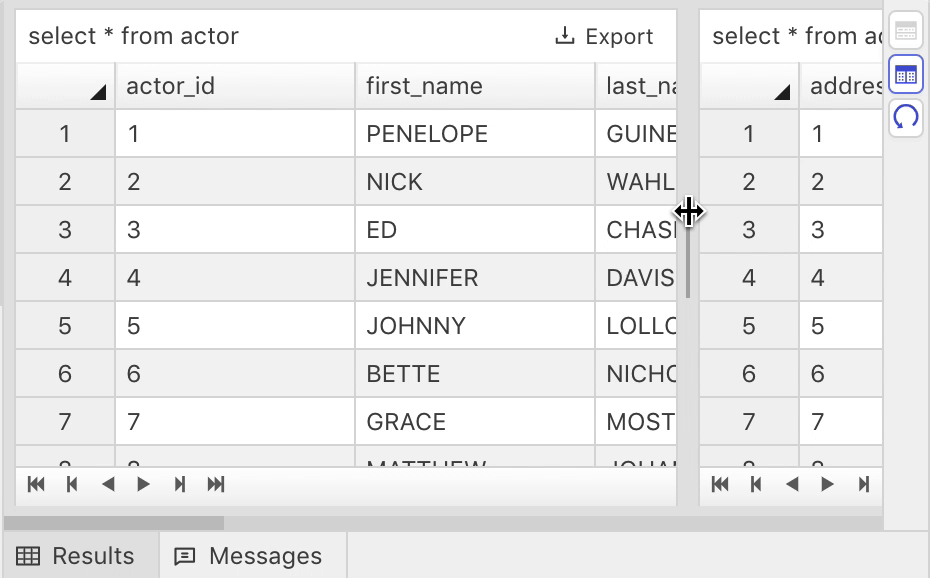Click the Export download icon for actor table
930x578 pixels.
point(565,36)
